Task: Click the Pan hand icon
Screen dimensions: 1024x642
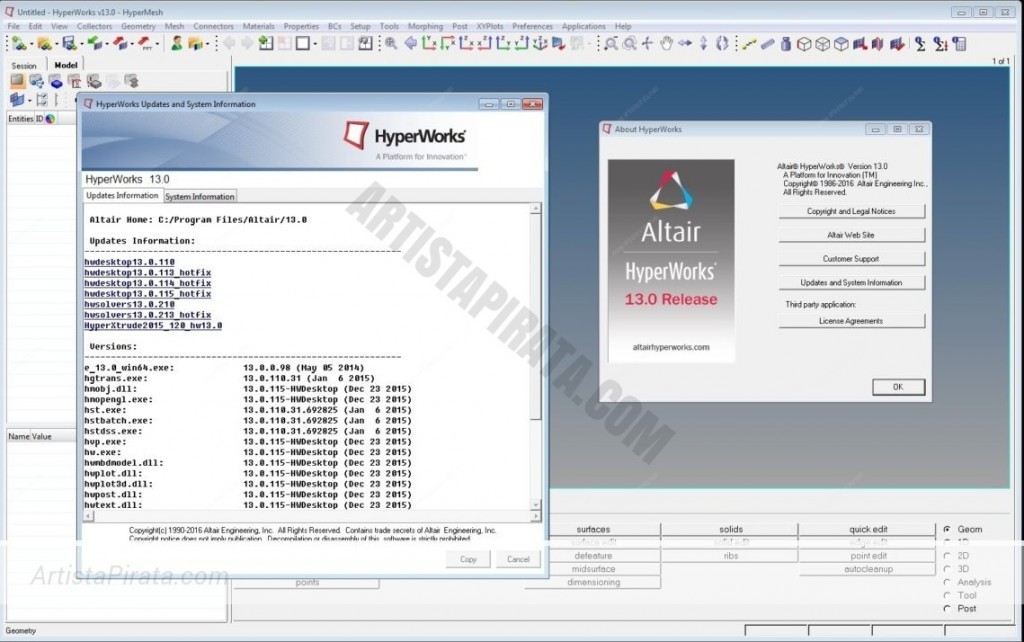Action: 665,44
